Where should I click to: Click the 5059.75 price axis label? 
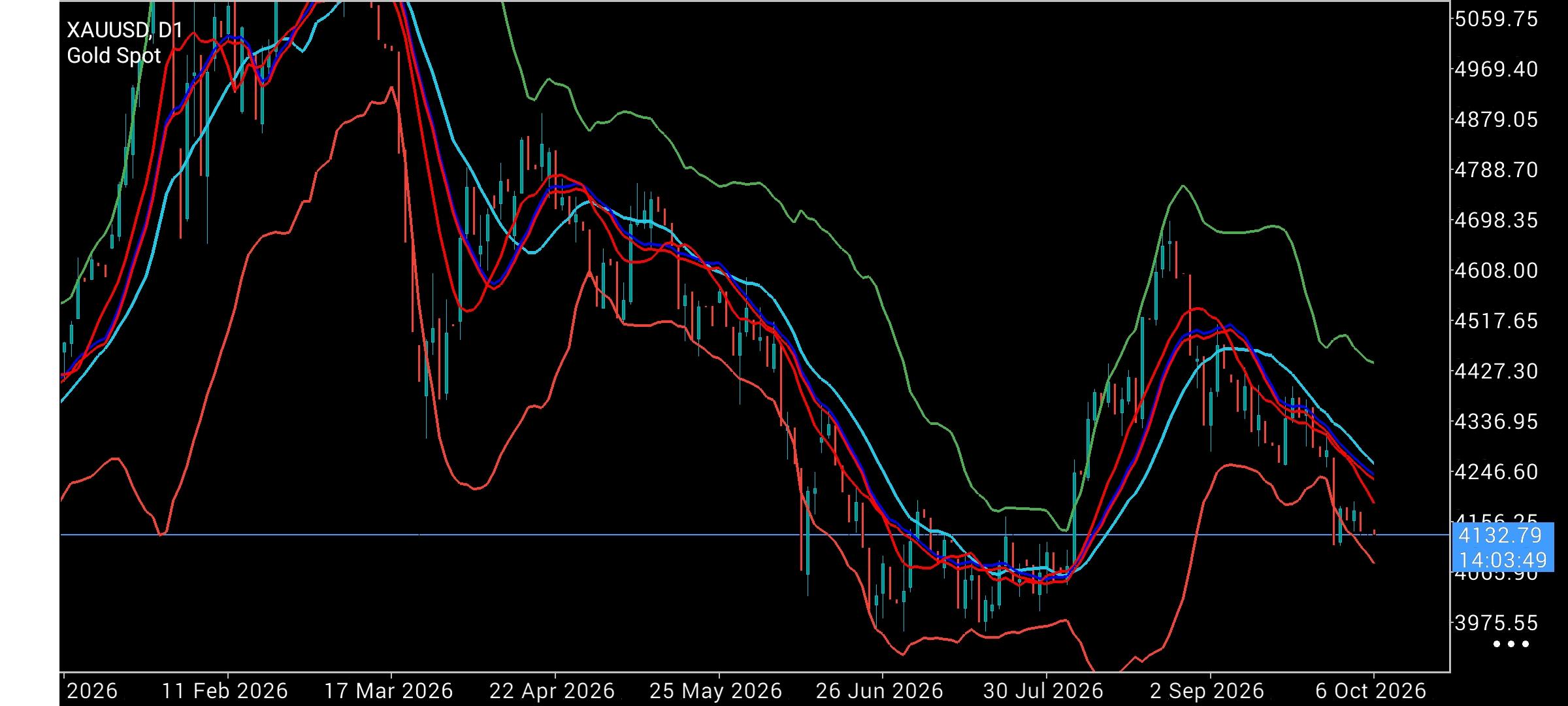[1496, 19]
